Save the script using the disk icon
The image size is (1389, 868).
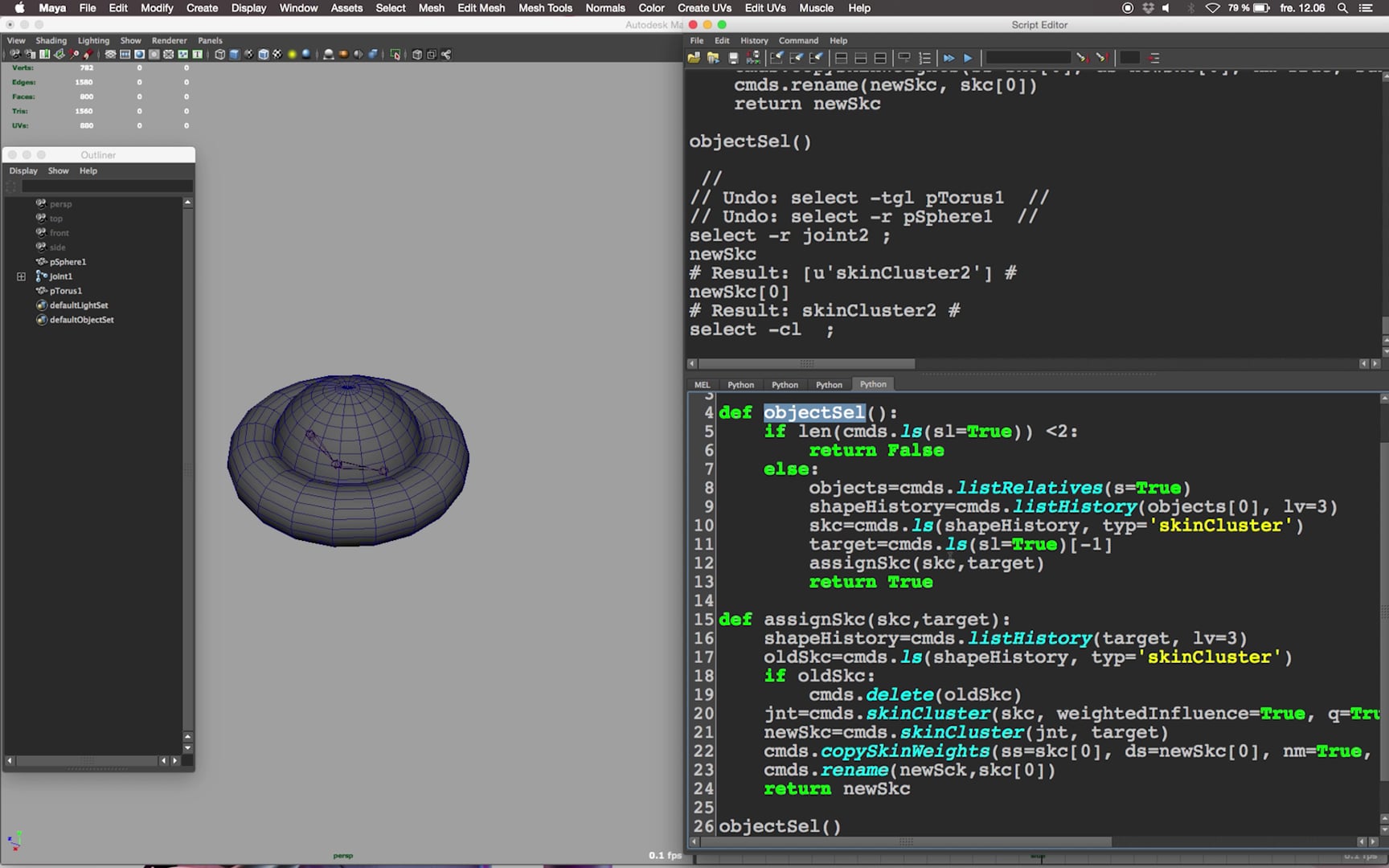[x=731, y=57]
